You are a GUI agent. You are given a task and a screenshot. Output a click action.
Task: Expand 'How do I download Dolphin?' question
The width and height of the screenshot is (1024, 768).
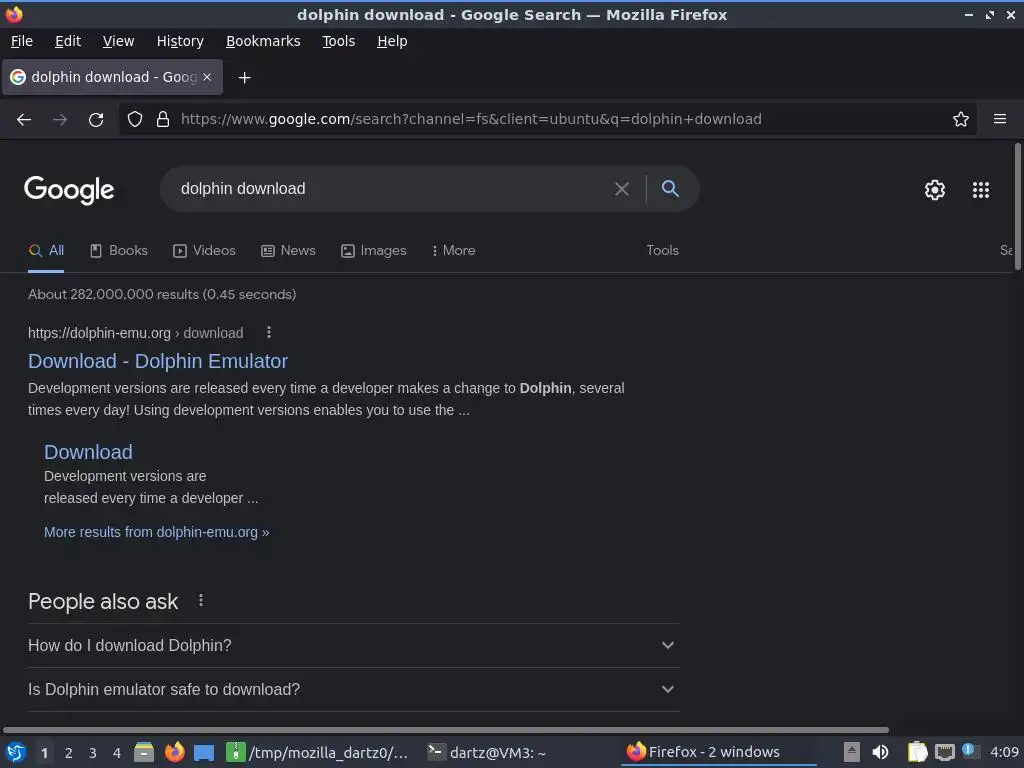pos(353,645)
